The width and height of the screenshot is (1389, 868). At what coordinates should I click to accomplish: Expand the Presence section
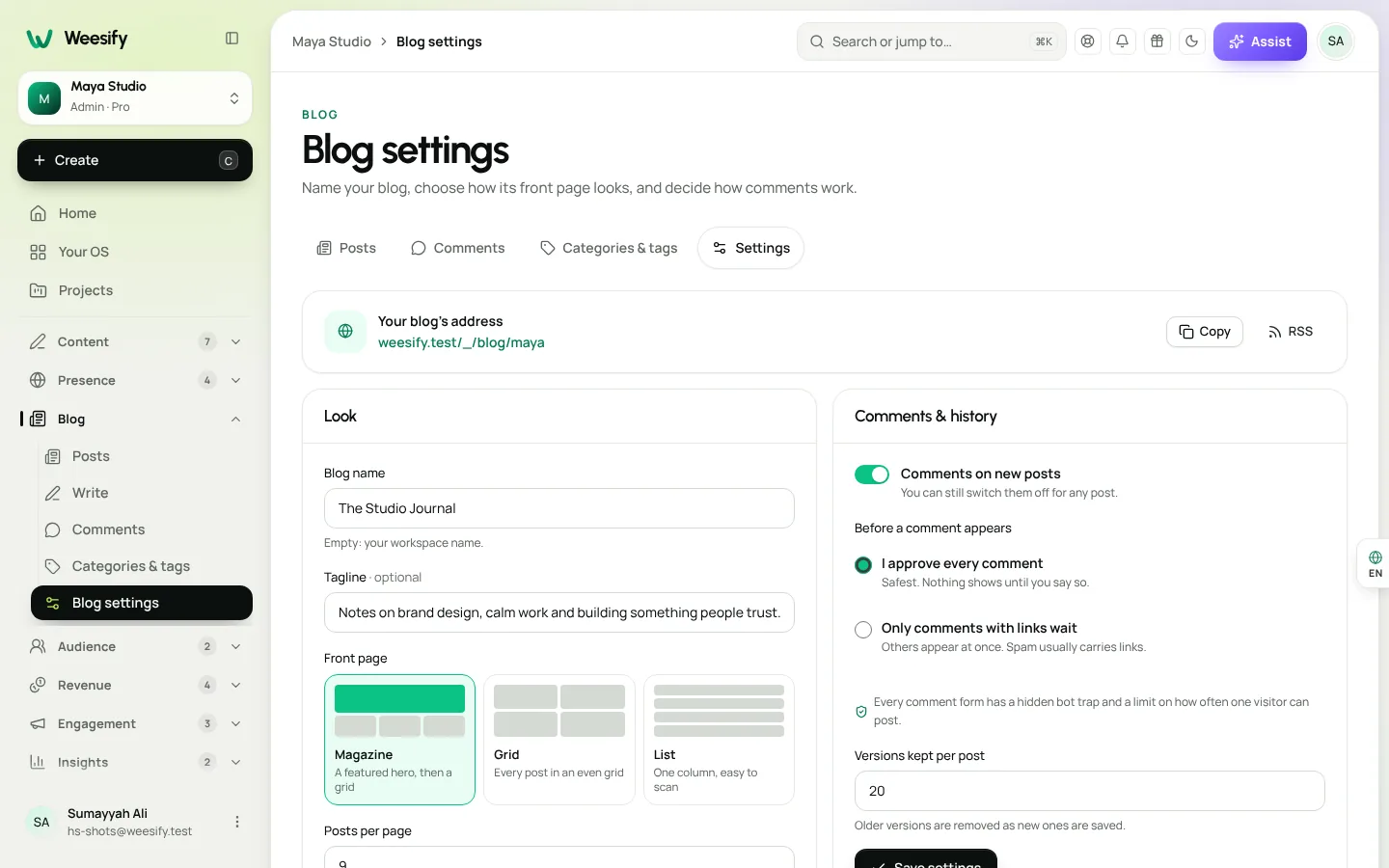(135, 380)
